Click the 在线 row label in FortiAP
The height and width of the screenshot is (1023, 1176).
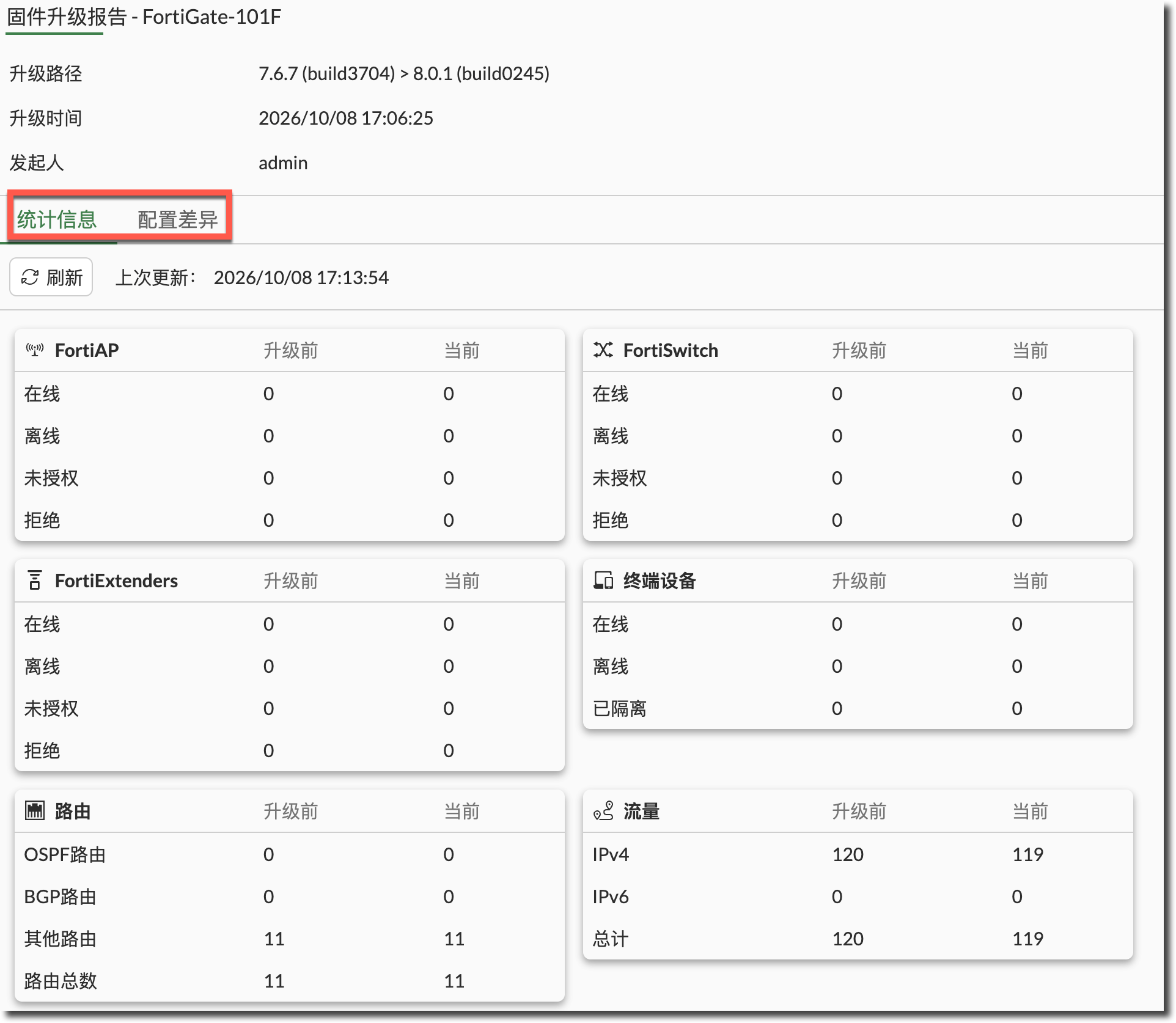[42, 394]
